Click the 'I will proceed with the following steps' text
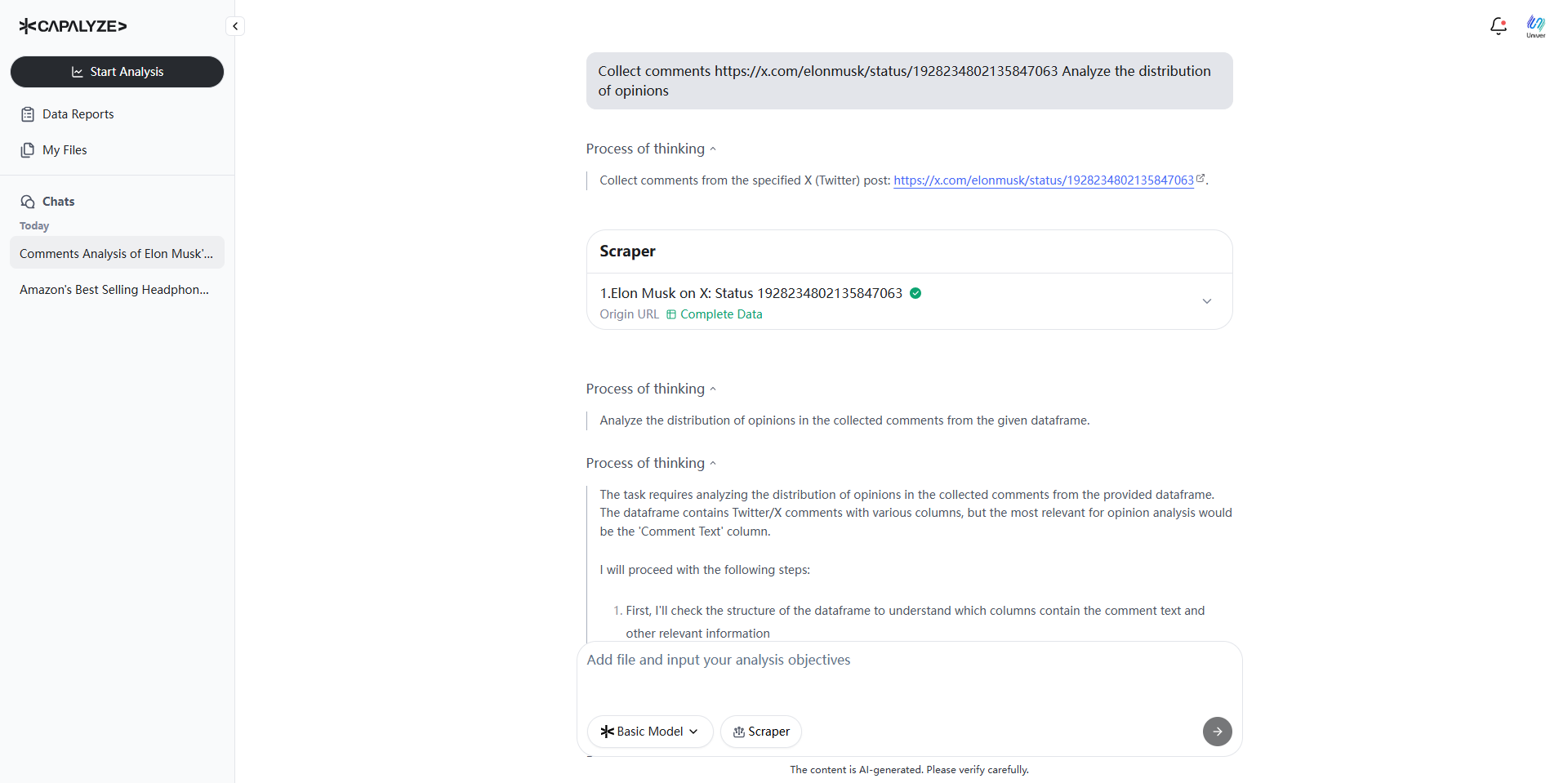Image resolution: width=1568 pixels, height=783 pixels. (705, 570)
